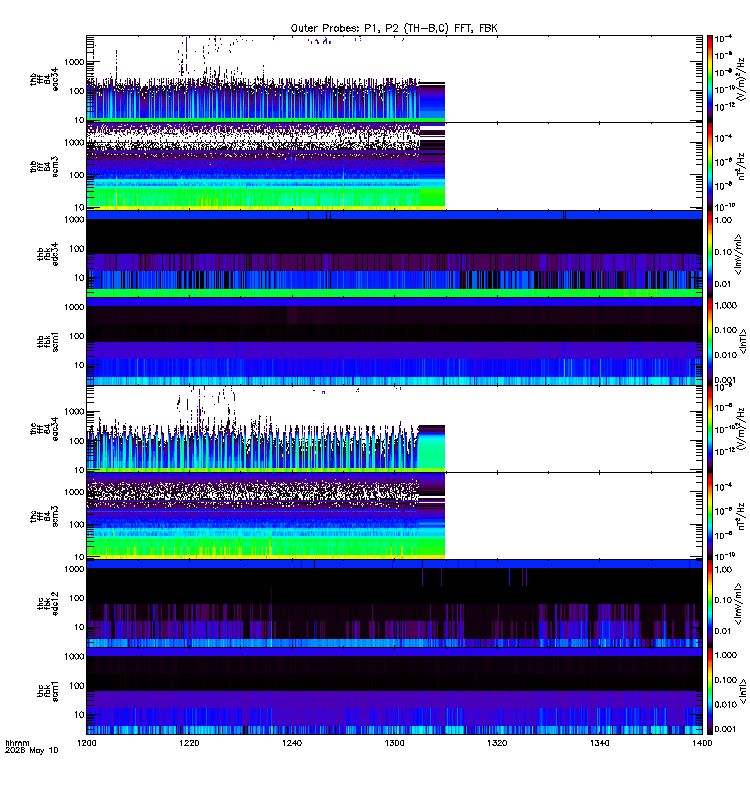Click the "1220" time axis label

tap(189, 743)
